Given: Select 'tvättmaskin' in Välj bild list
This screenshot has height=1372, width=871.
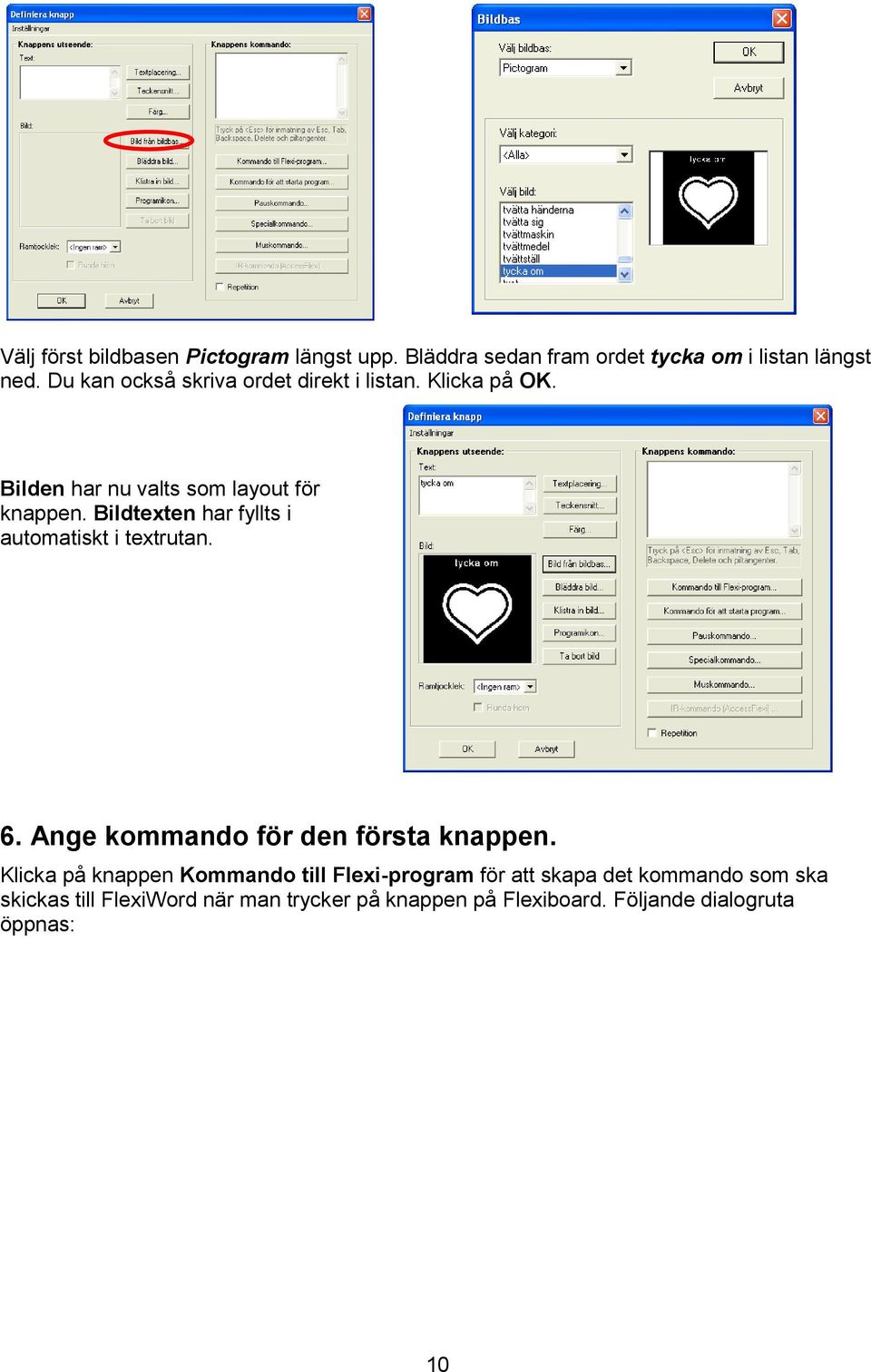Looking at the screenshot, I should (528, 234).
